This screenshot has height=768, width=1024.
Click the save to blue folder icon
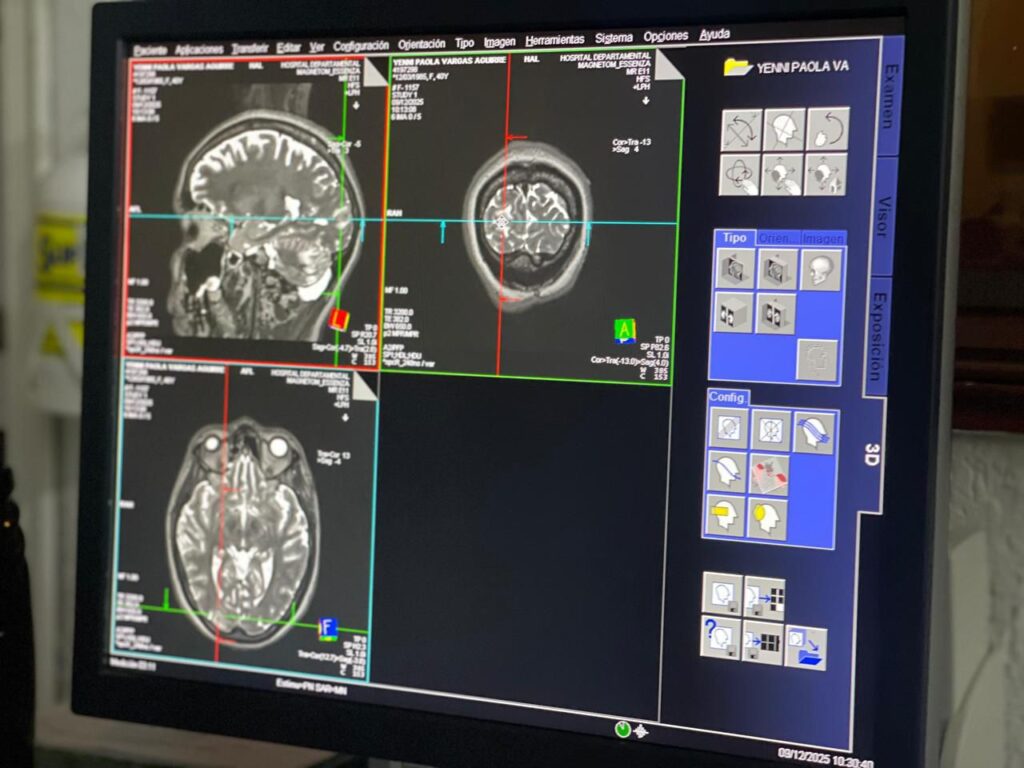click(x=806, y=647)
